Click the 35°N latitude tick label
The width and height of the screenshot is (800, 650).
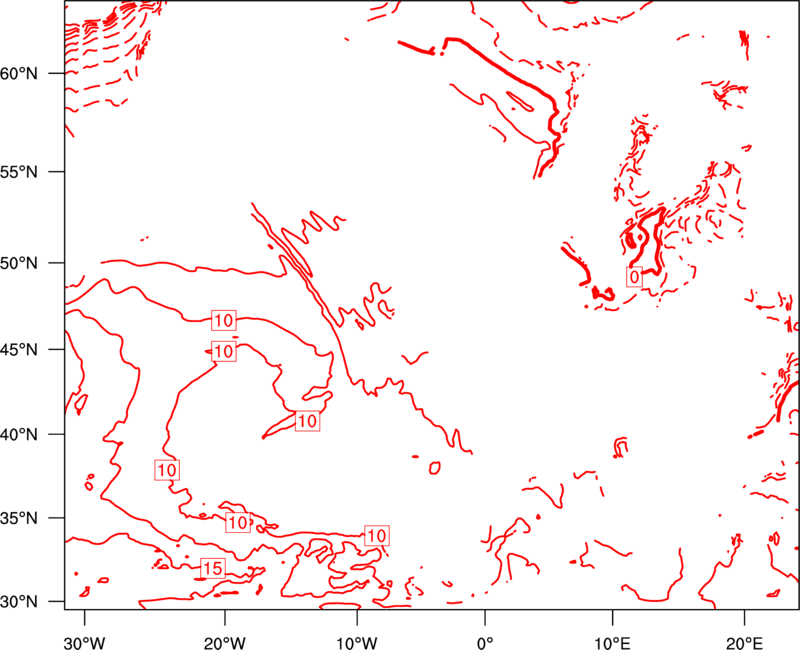point(19,518)
